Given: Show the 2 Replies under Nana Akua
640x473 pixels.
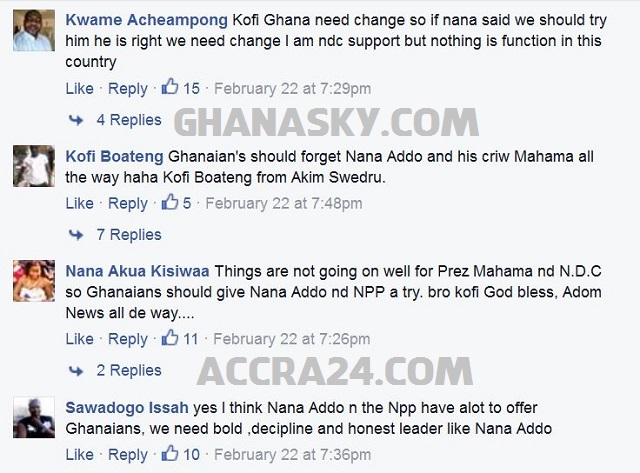Looking at the screenshot, I should [x=129, y=371].
